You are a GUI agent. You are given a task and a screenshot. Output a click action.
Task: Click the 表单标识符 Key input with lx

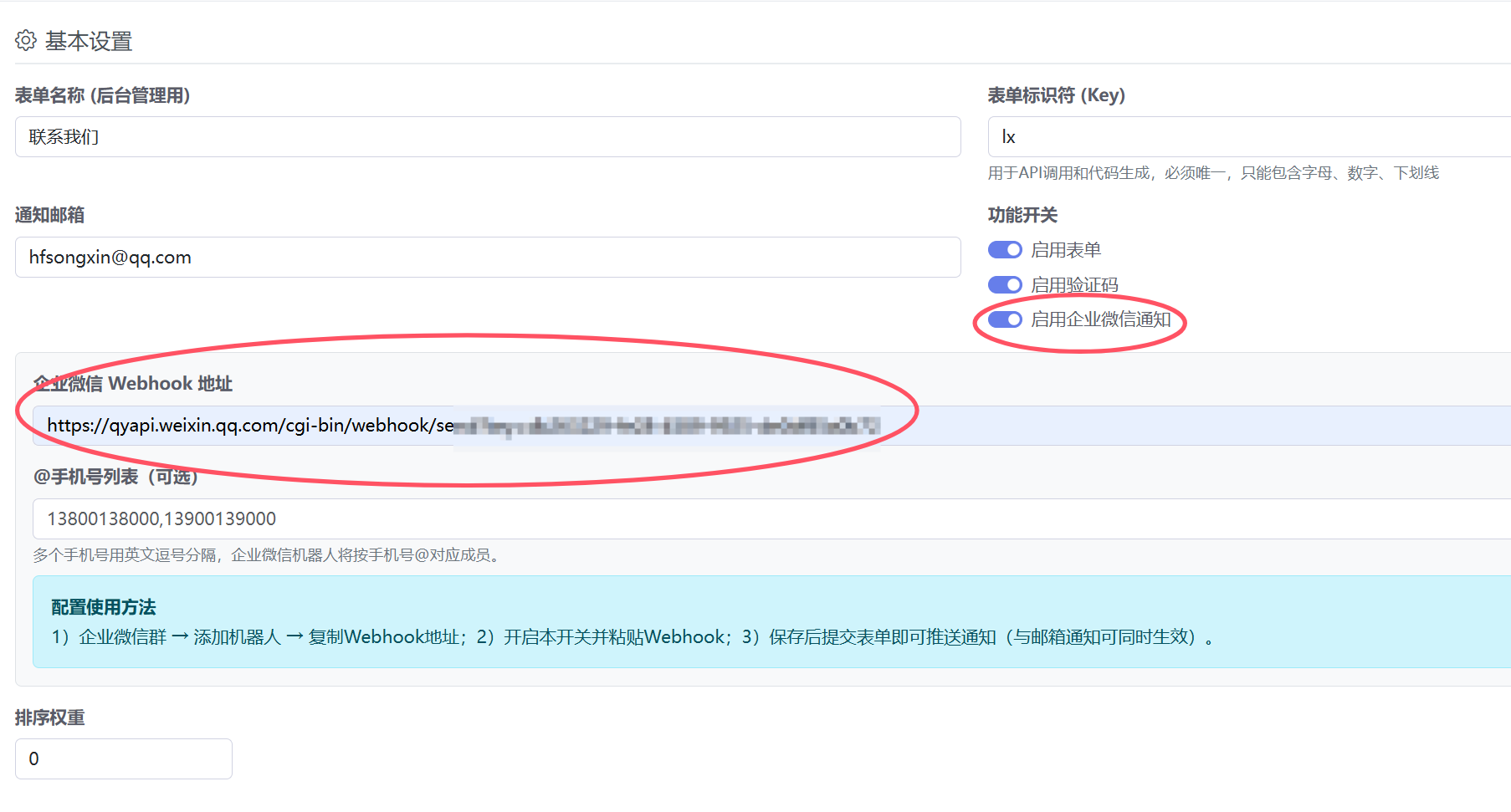[1247, 137]
